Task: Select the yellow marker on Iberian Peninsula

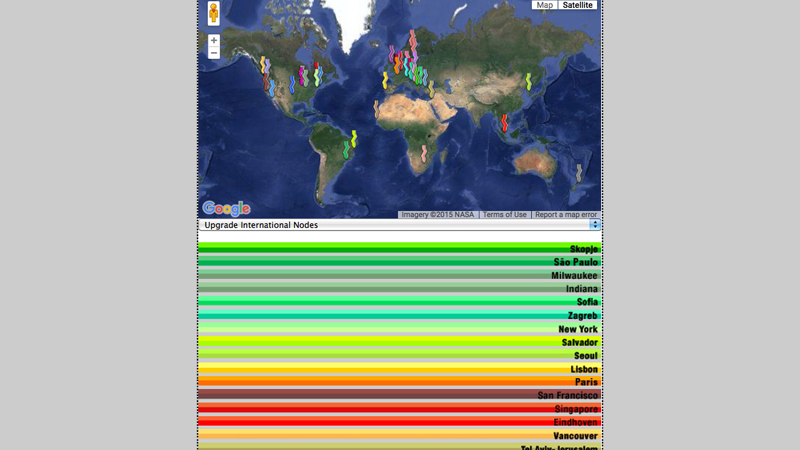Action: [x=385, y=79]
